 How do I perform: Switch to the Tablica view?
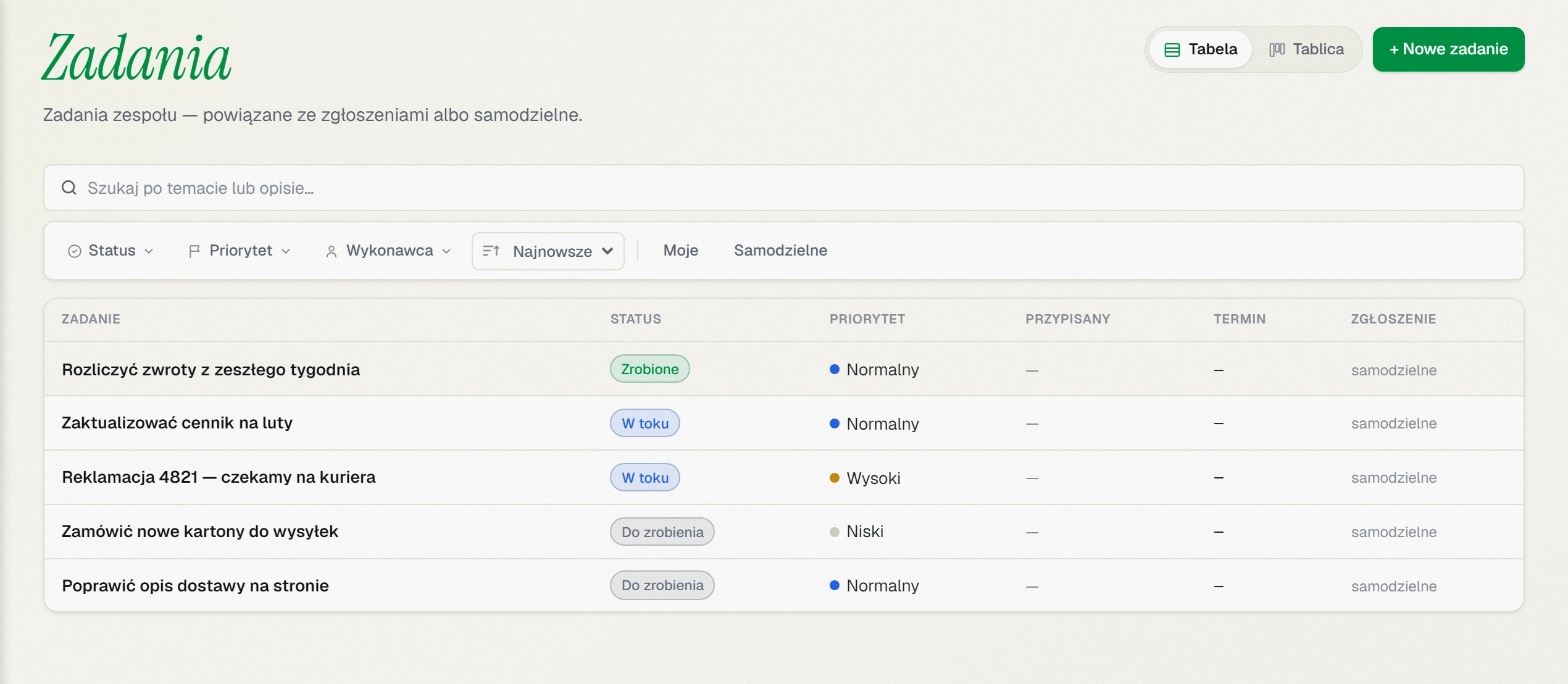[1306, 49]
